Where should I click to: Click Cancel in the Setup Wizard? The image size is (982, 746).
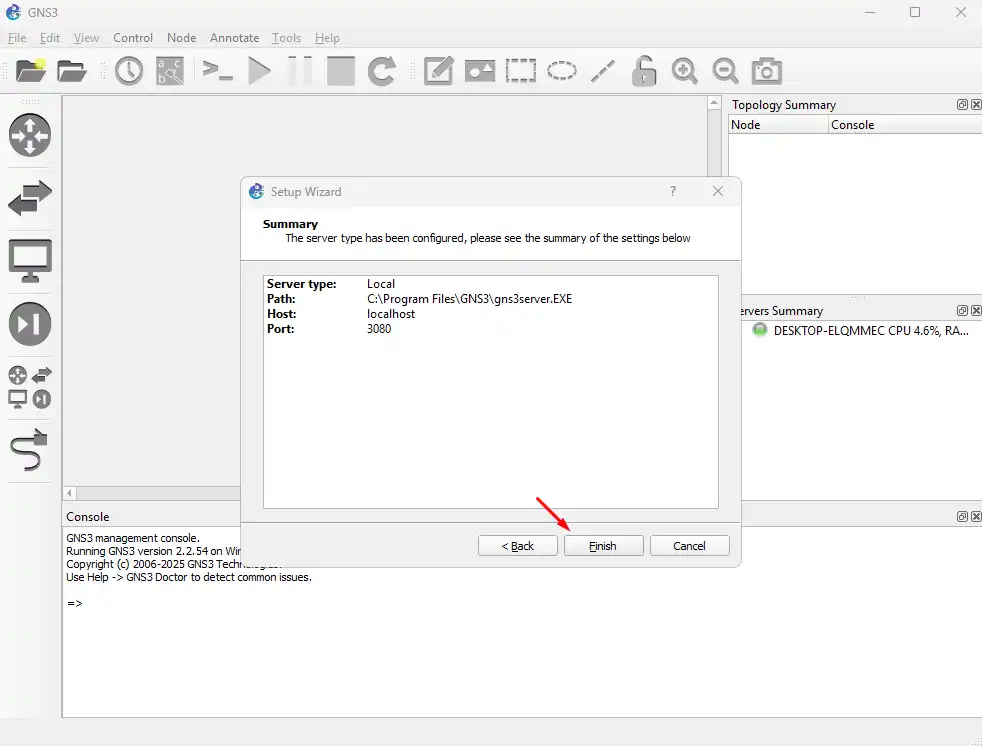(x=689, y=546)
